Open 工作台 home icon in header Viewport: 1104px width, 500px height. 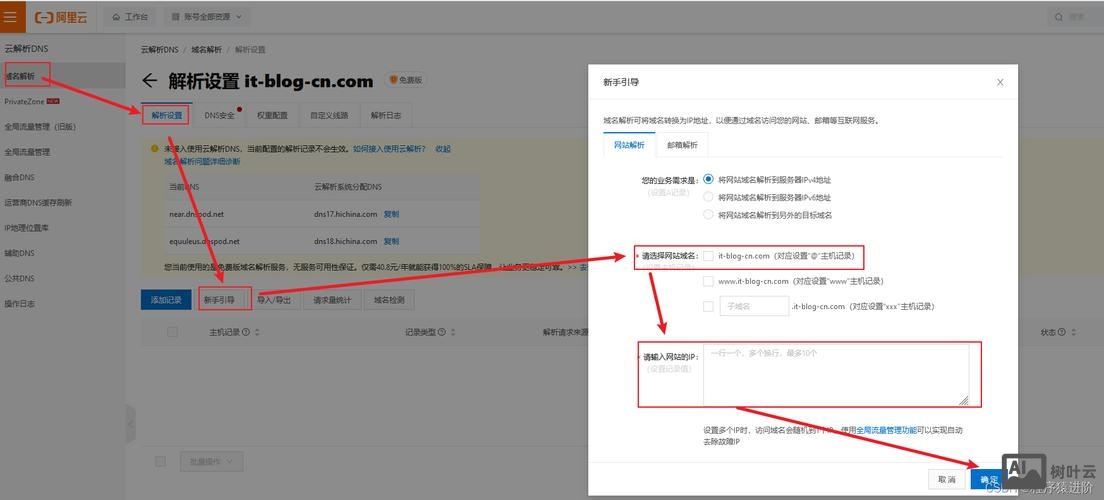click(117, 18)
